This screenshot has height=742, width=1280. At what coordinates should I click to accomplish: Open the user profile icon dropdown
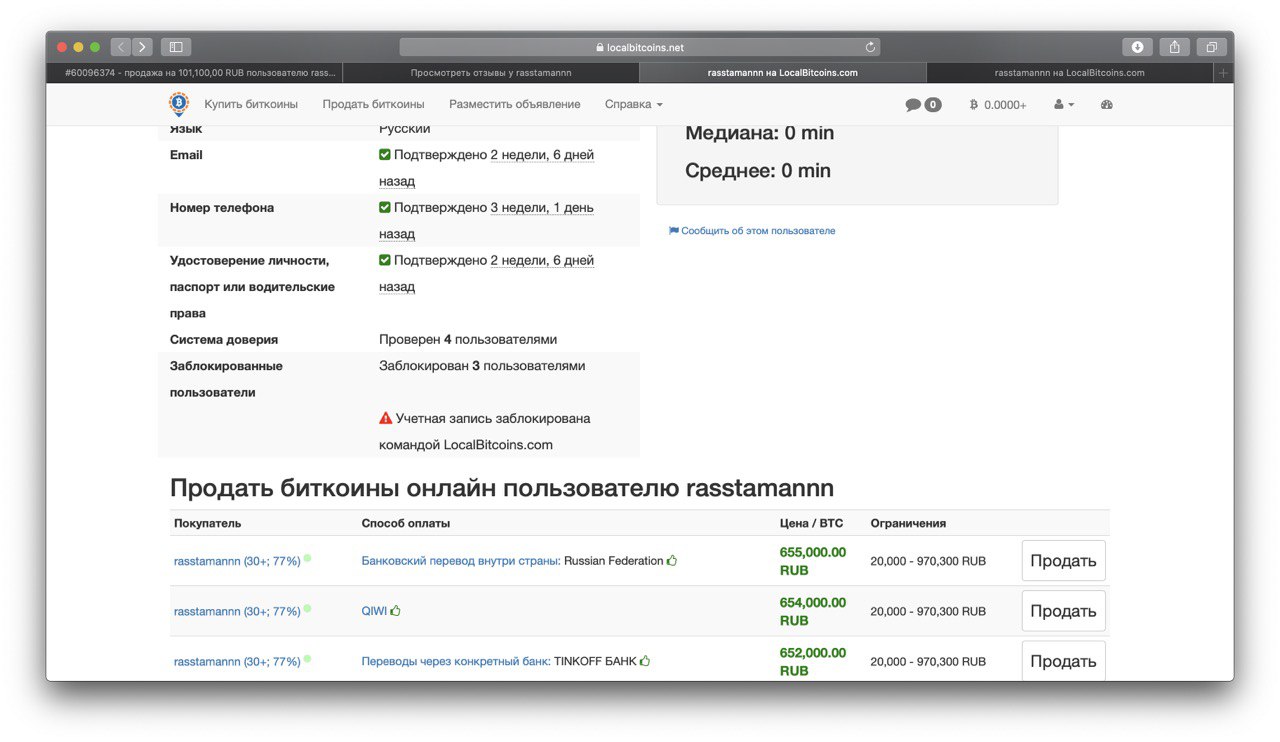coord(1064,105)
